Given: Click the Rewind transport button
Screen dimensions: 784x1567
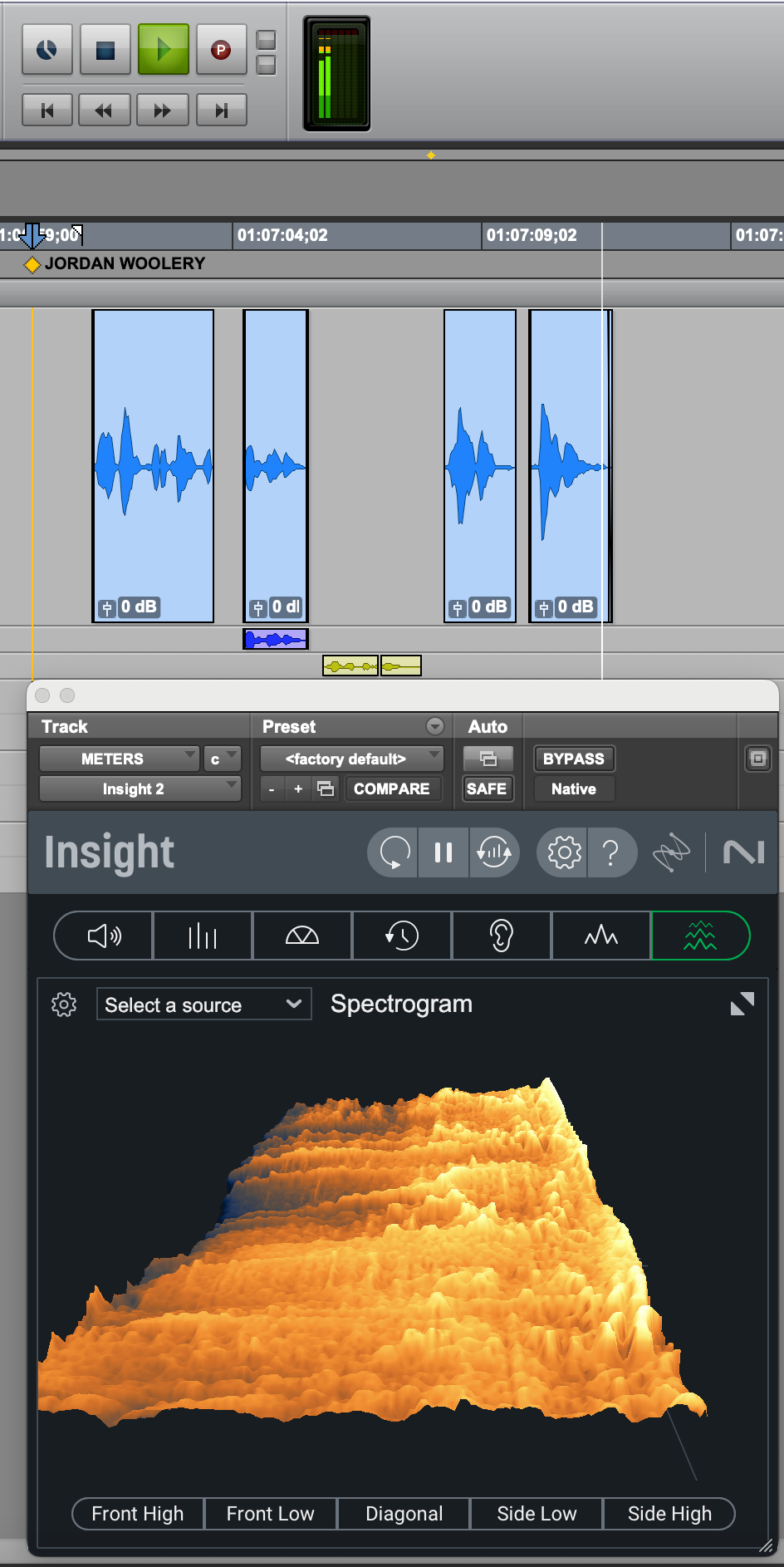Looking at the screenshot, I should click(104, 111).
